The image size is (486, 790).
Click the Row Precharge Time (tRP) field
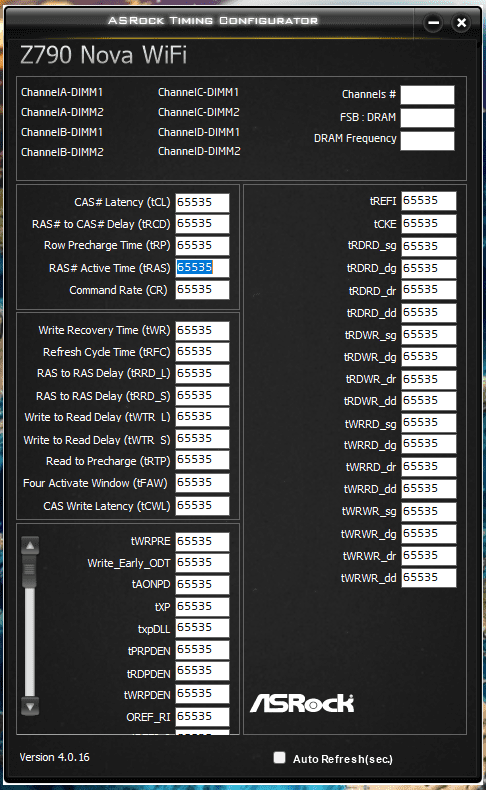[202, 245]
